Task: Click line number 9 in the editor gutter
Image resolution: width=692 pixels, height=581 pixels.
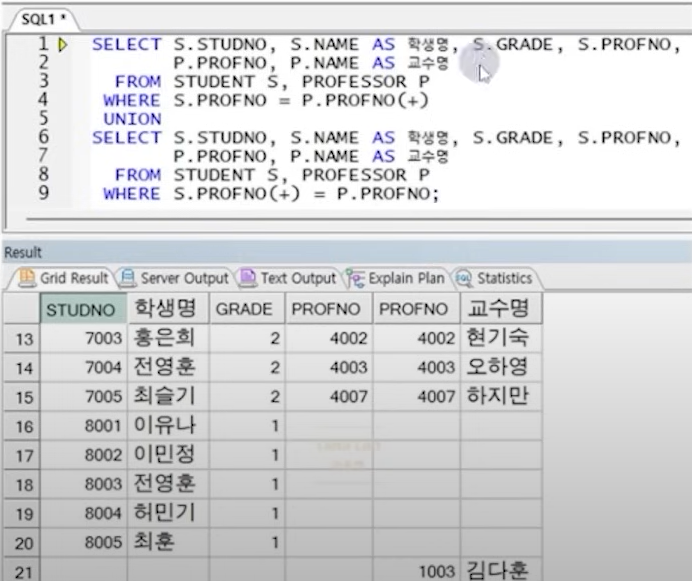Action: click(x=44, y=193)
